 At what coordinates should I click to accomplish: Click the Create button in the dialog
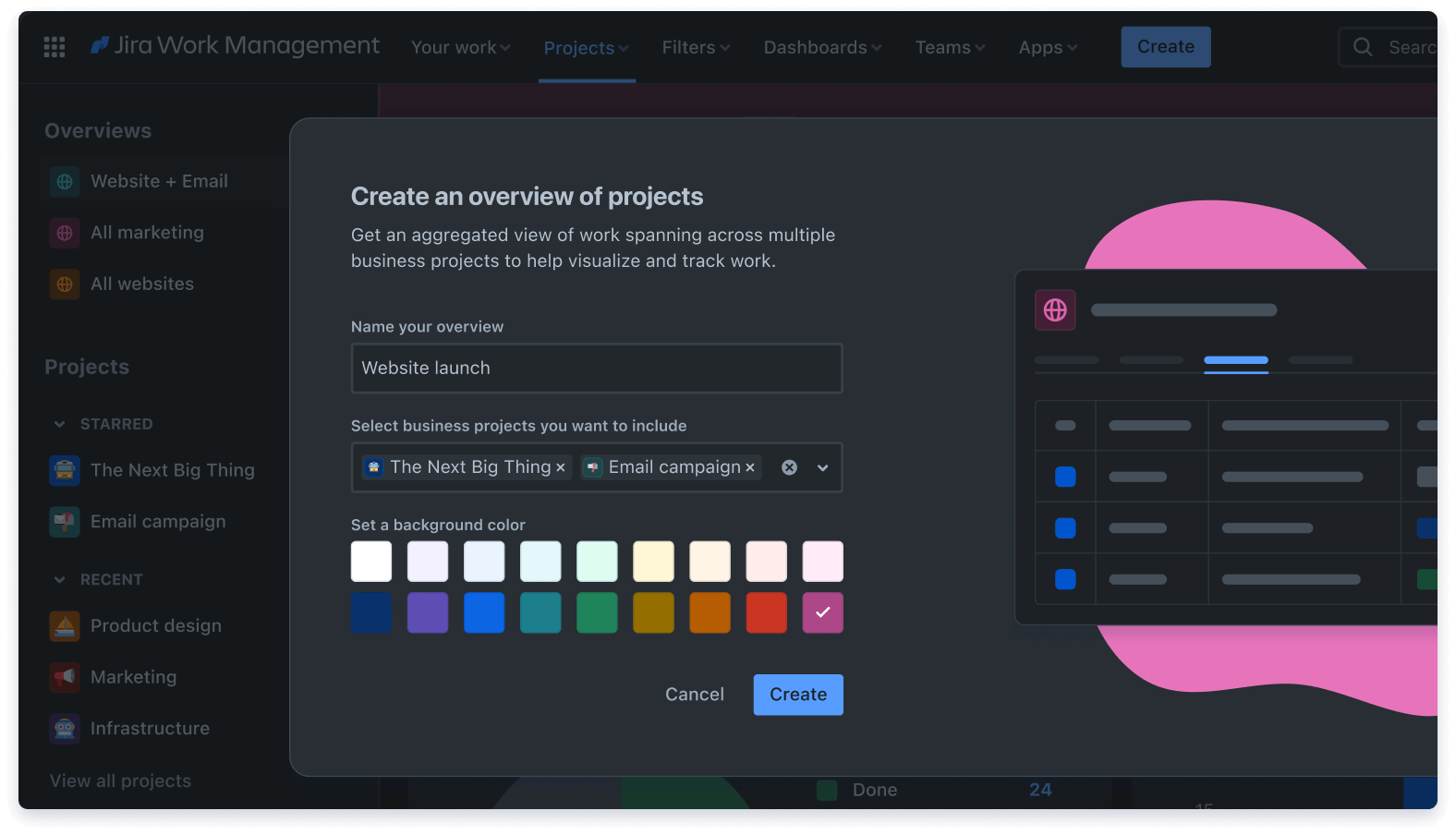[x=798, y=695]
